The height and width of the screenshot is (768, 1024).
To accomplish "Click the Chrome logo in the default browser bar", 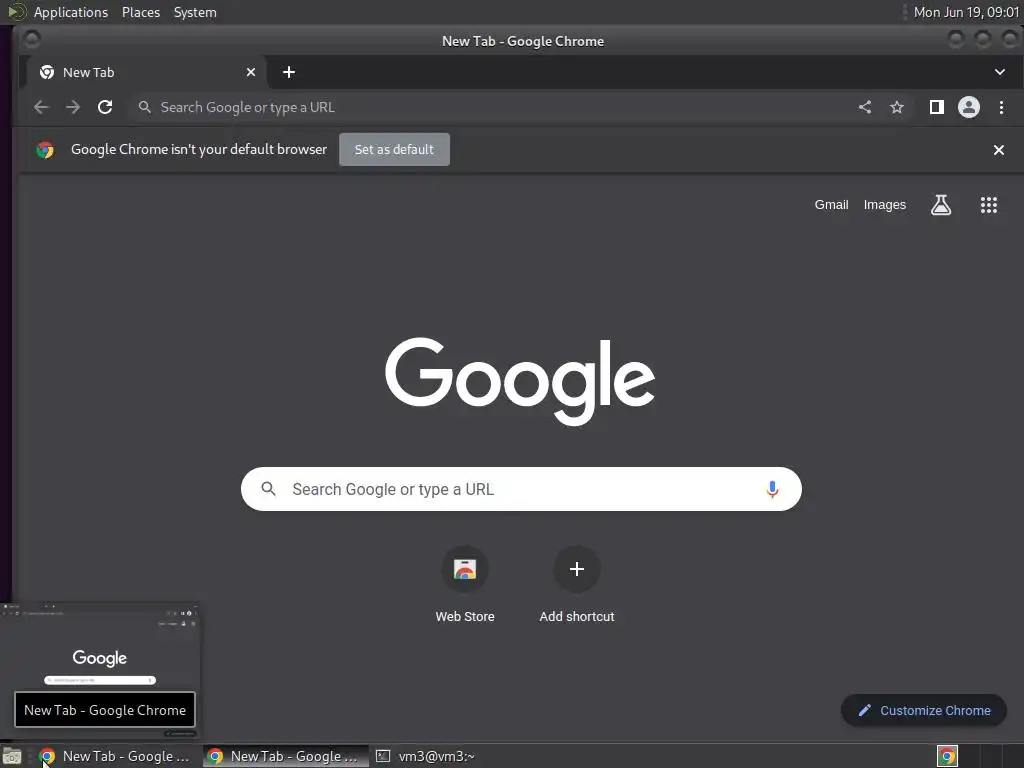I will (45, 150).
